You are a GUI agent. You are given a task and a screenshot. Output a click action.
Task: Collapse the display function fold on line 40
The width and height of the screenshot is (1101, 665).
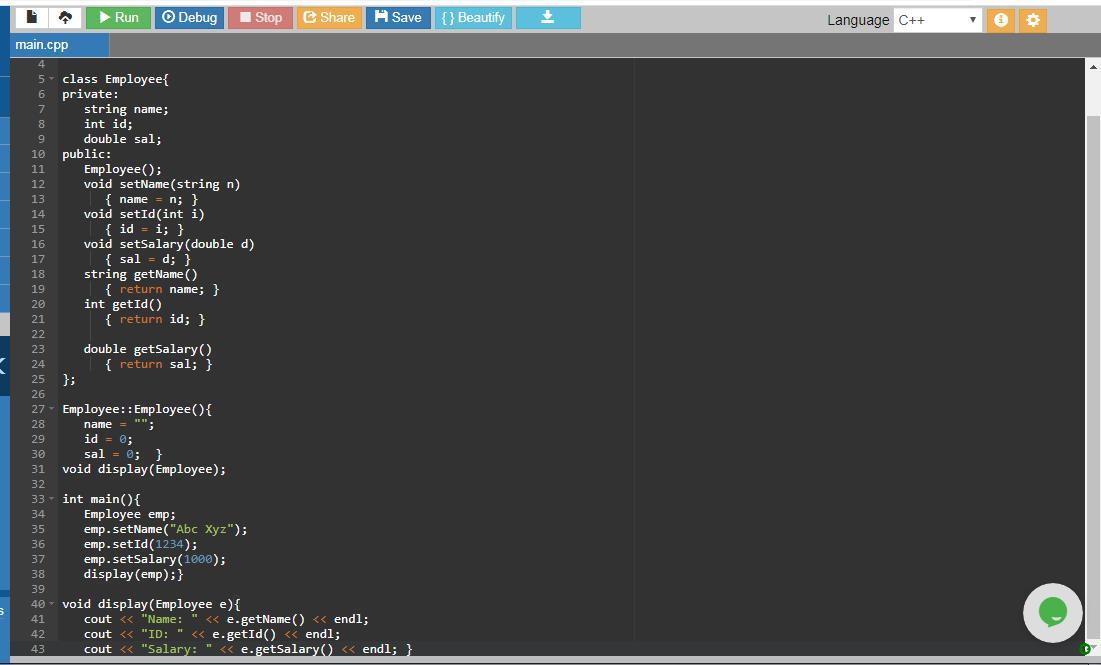51,604
